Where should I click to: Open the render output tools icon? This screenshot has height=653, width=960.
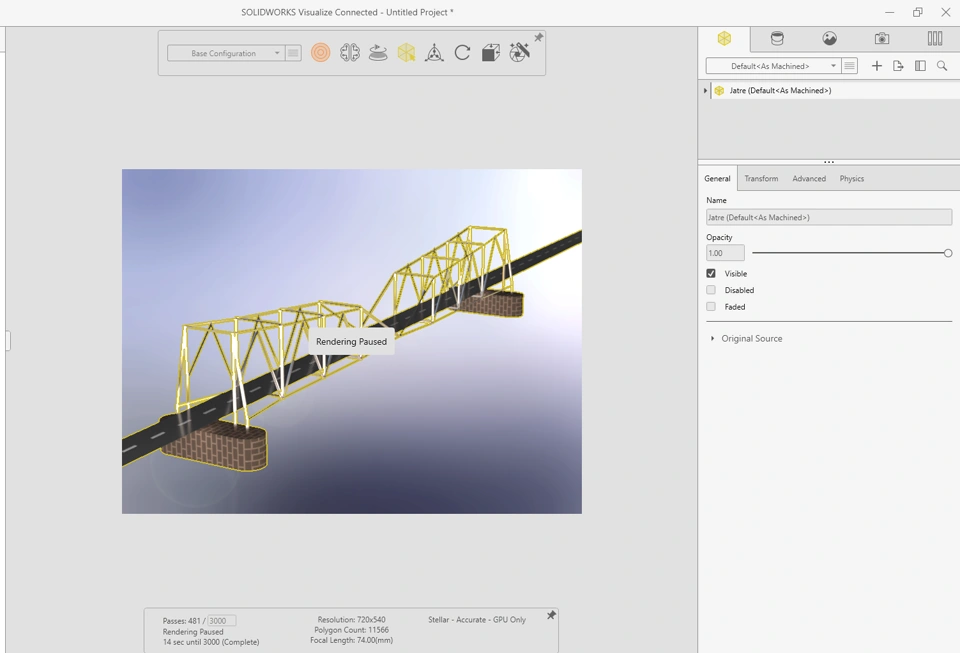pos(519,53)
